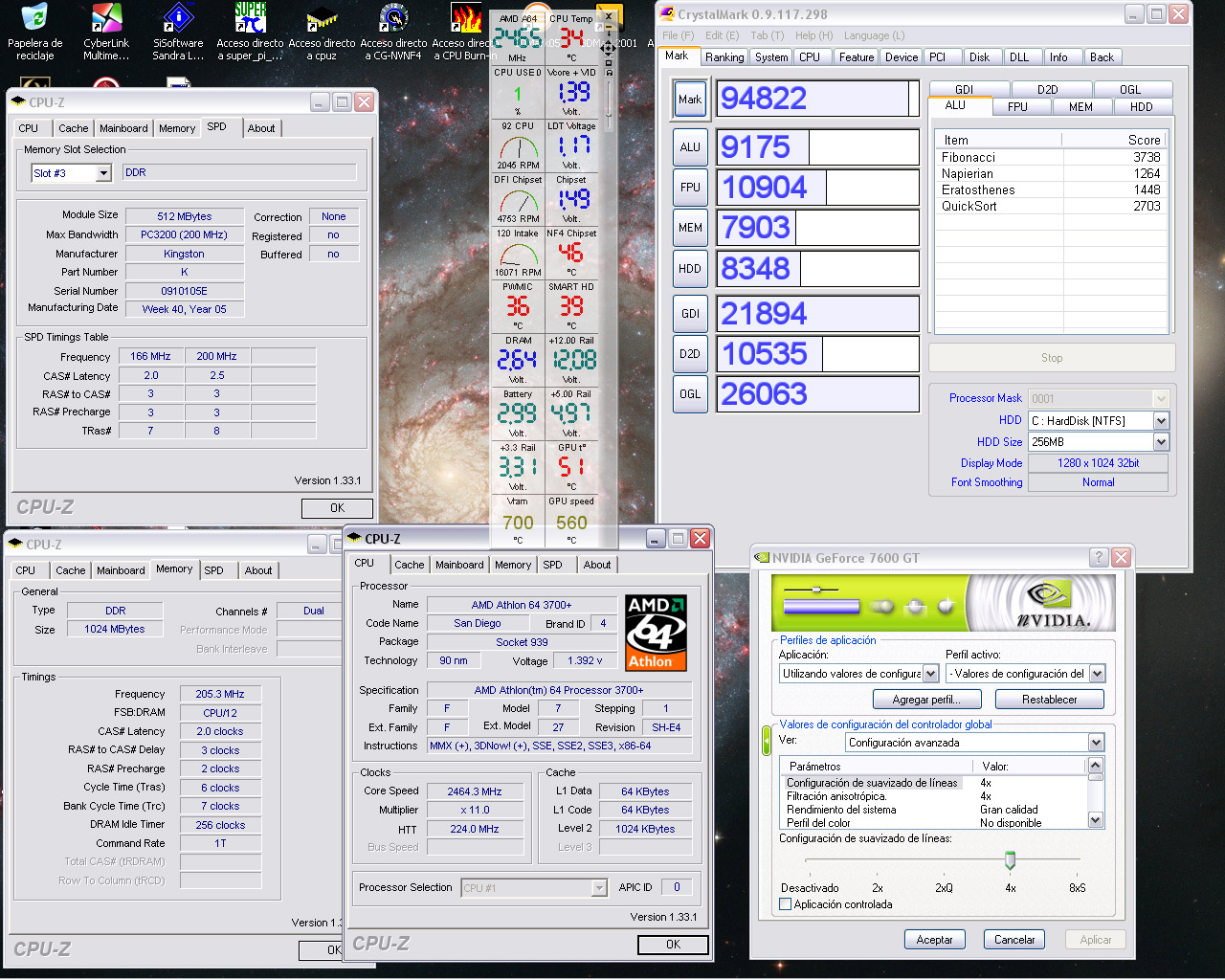This screenshot has height=980, width=1225.
Task: Click the antialiasing slider handle at 4x
Action: pyautogui.click(x=1010, y=860)
